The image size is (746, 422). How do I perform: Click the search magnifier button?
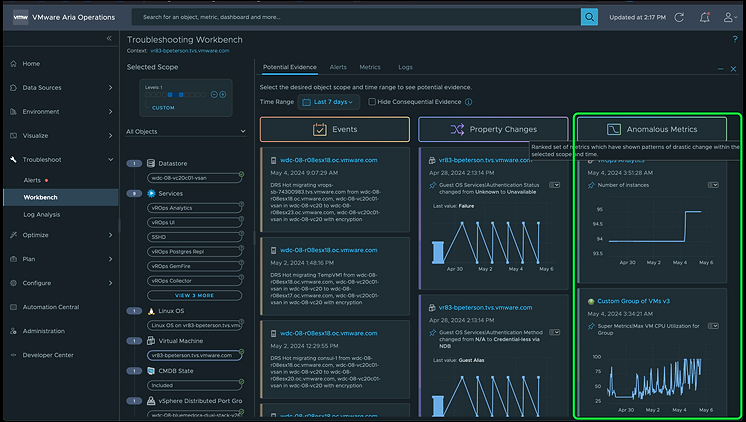[590, 17]
